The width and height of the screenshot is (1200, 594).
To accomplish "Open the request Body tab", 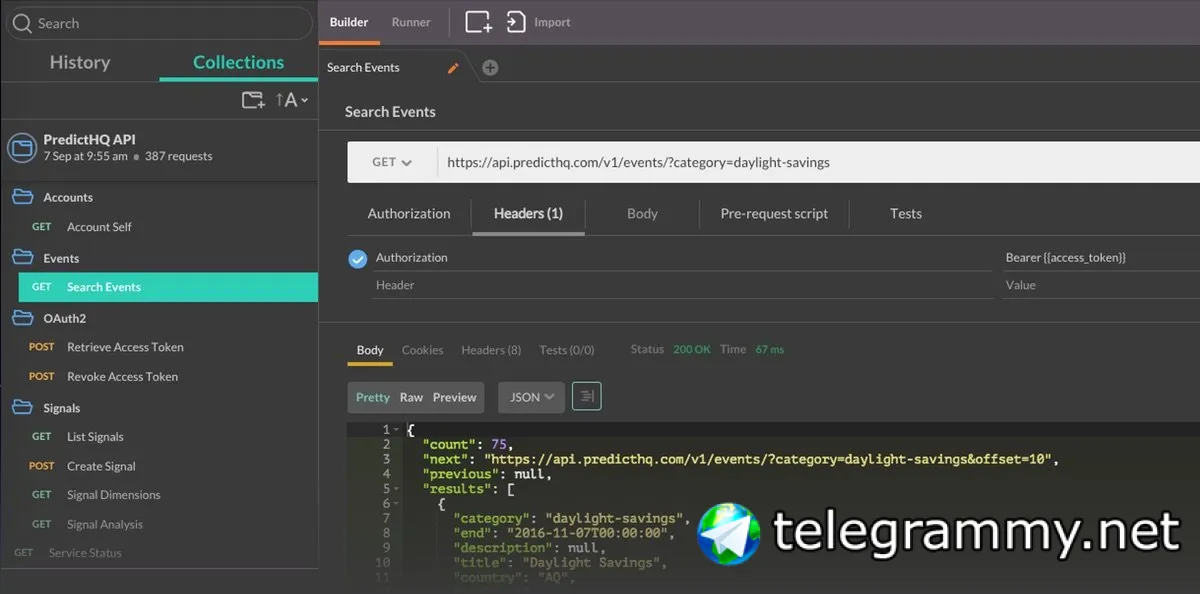I will pyautogui.click(x=642, y=214).
